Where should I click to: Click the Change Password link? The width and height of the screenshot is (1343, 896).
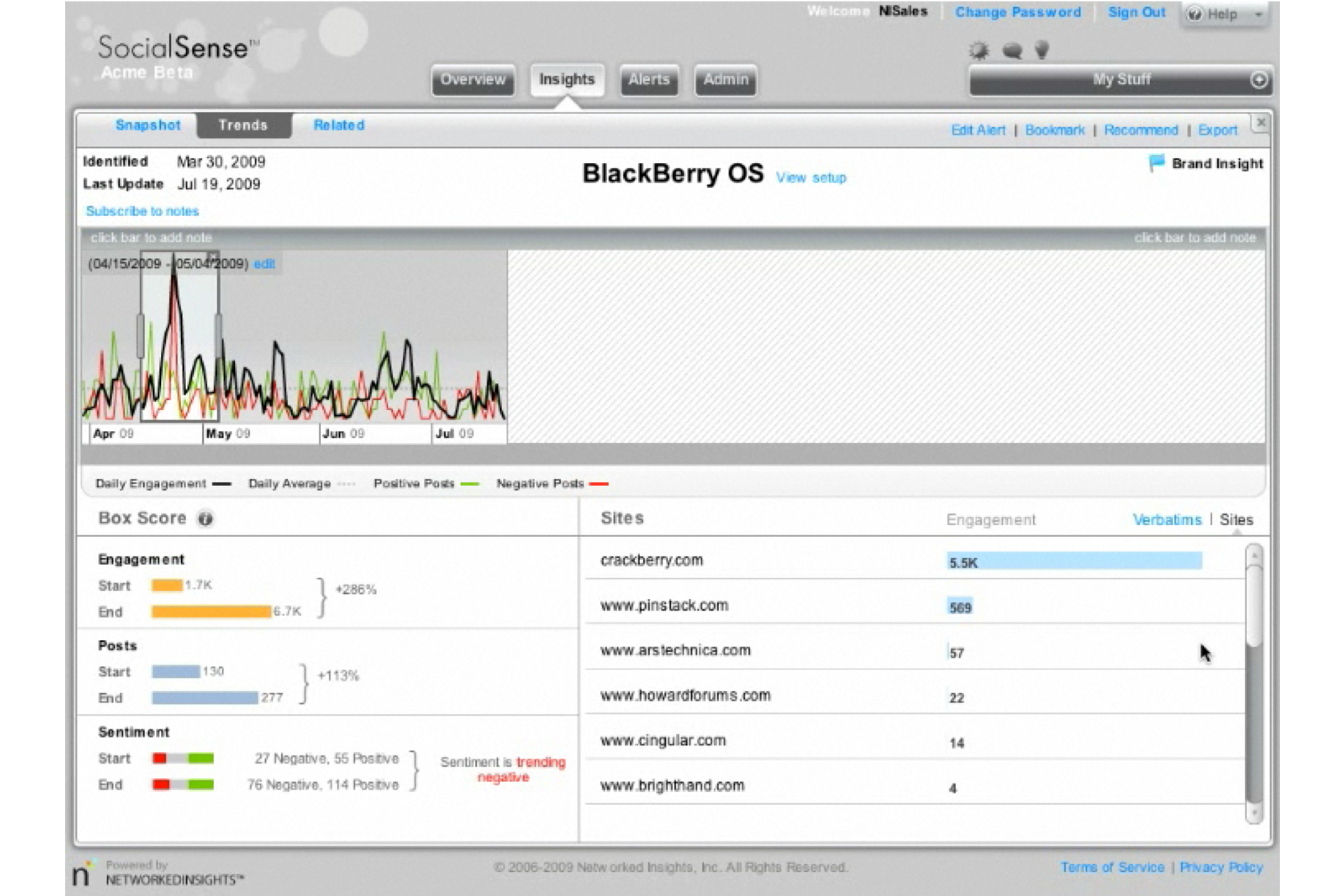(1018, 13)
